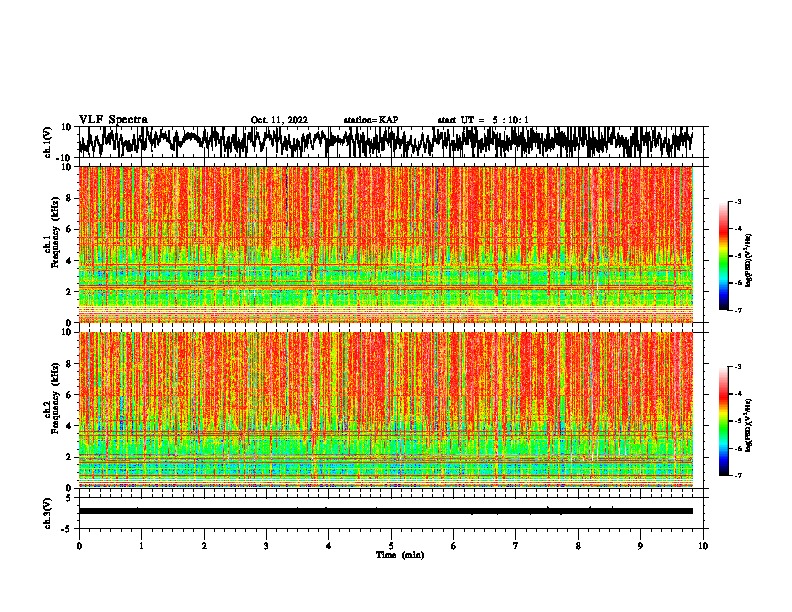Click the ch.2 spectrogram panel
Screen dimensions: 792x612
[x=385, y=410]
